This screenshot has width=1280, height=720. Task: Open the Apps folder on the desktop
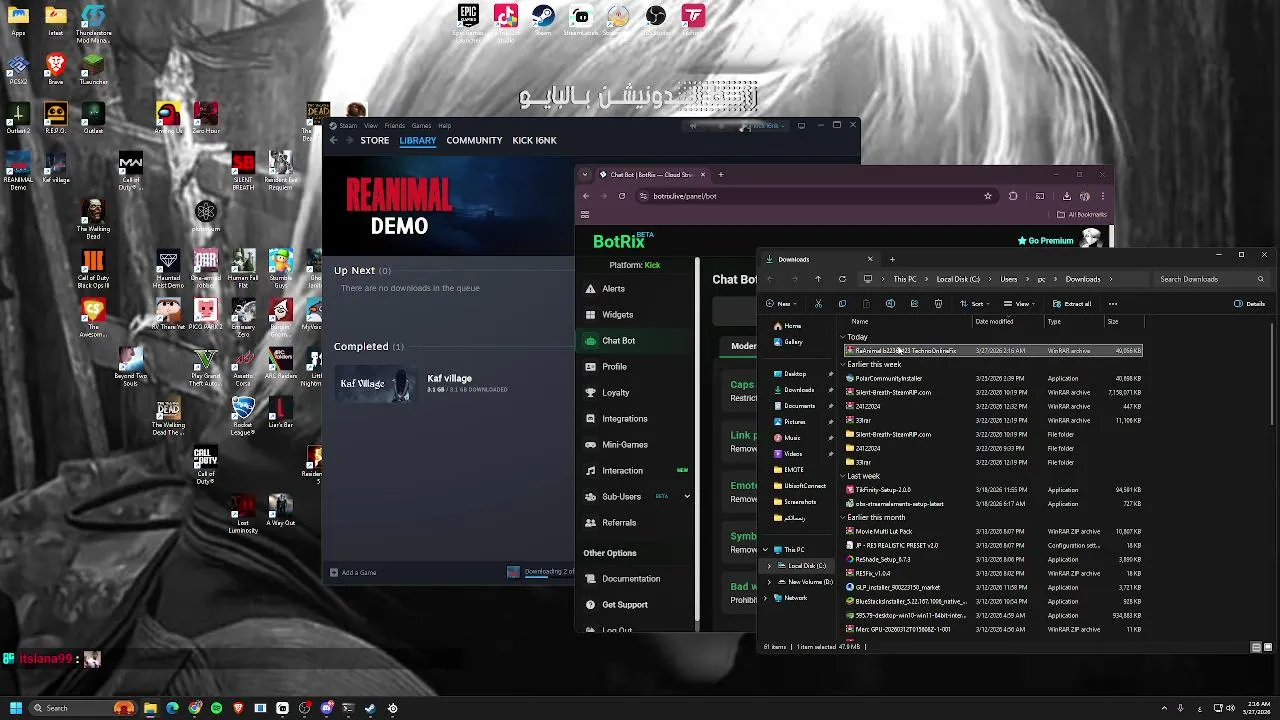click(x=18, y=20)
